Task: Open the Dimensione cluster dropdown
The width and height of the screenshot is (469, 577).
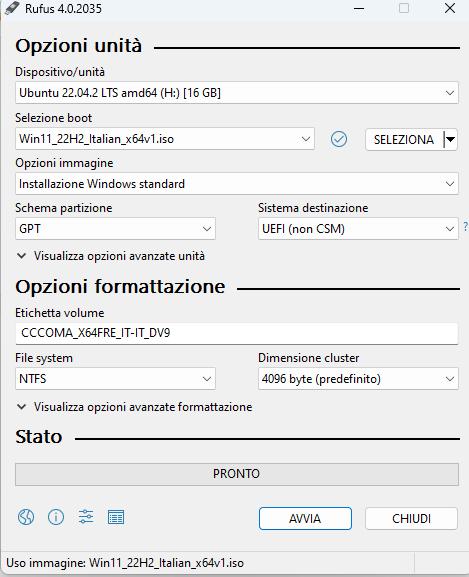Action: [358, 379]
